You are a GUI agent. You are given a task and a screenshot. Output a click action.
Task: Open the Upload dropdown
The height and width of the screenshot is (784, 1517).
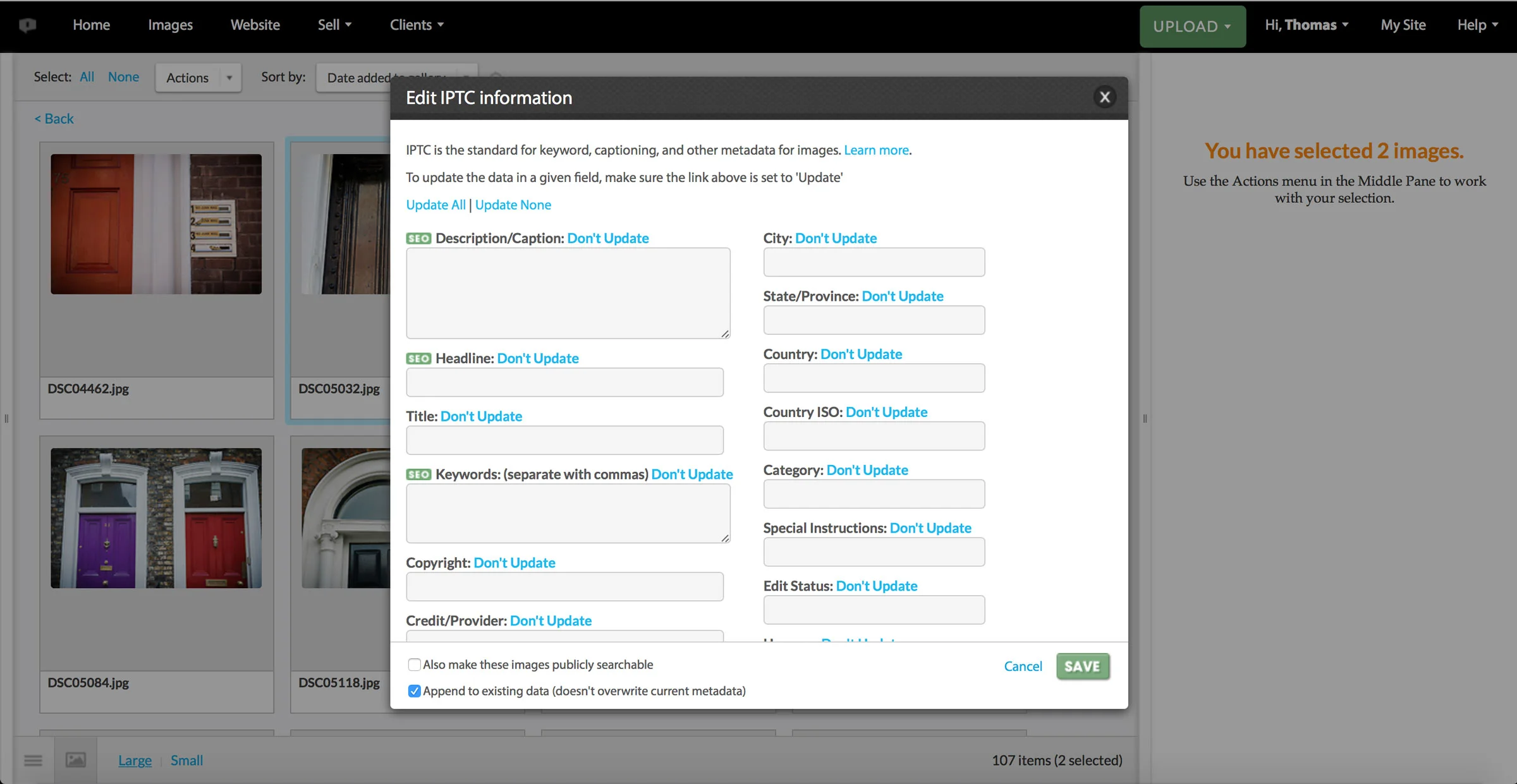[1192, 27]
